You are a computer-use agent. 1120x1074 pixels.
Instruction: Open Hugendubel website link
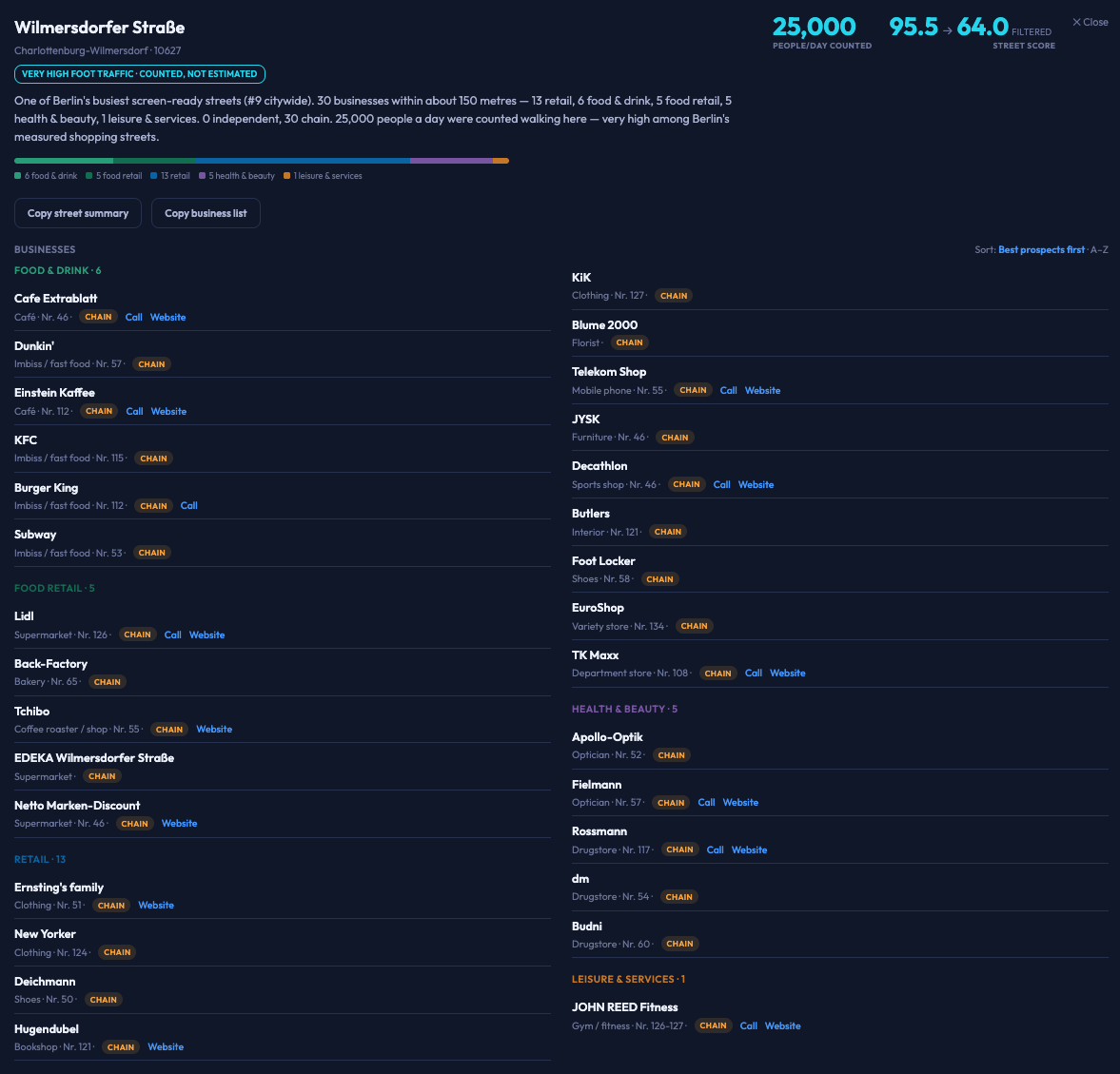tap(166, 1046)
